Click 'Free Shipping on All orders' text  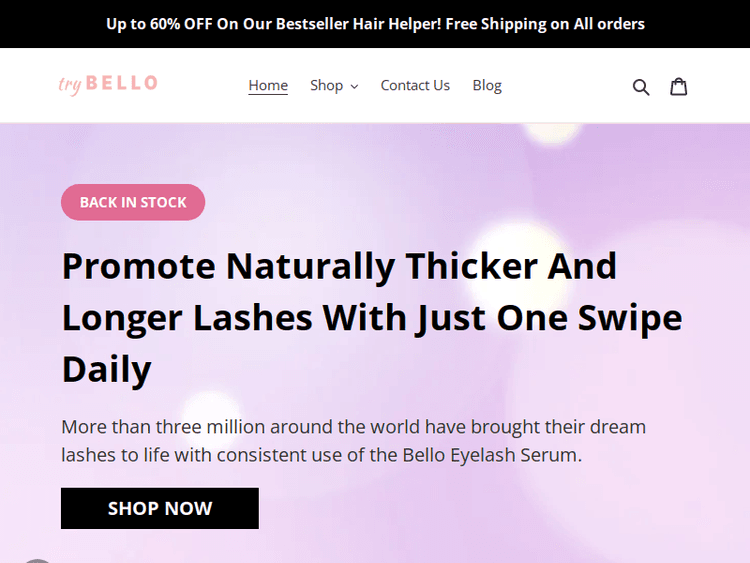pyautogui.click(x=545, y=24)
